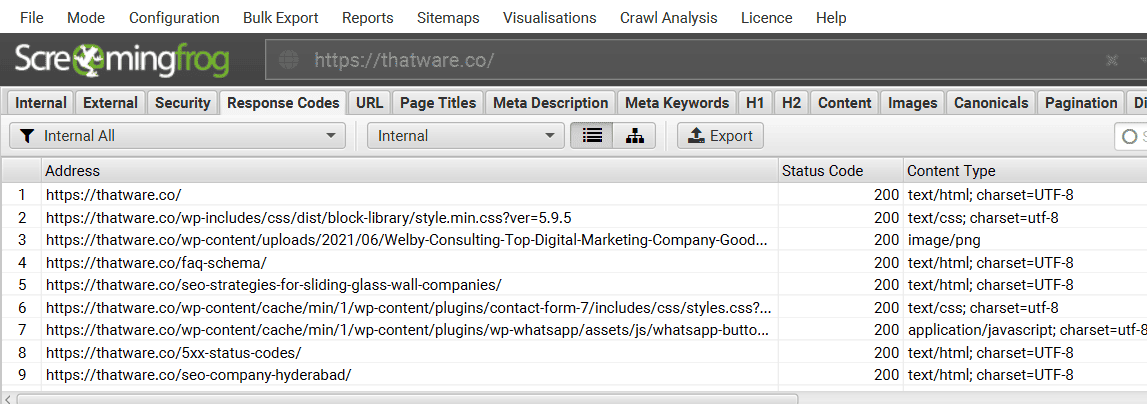1147x404 pixels.
Task: Select the sliding-glass-wall-companies URL row
Action: [x=410, y=285]
